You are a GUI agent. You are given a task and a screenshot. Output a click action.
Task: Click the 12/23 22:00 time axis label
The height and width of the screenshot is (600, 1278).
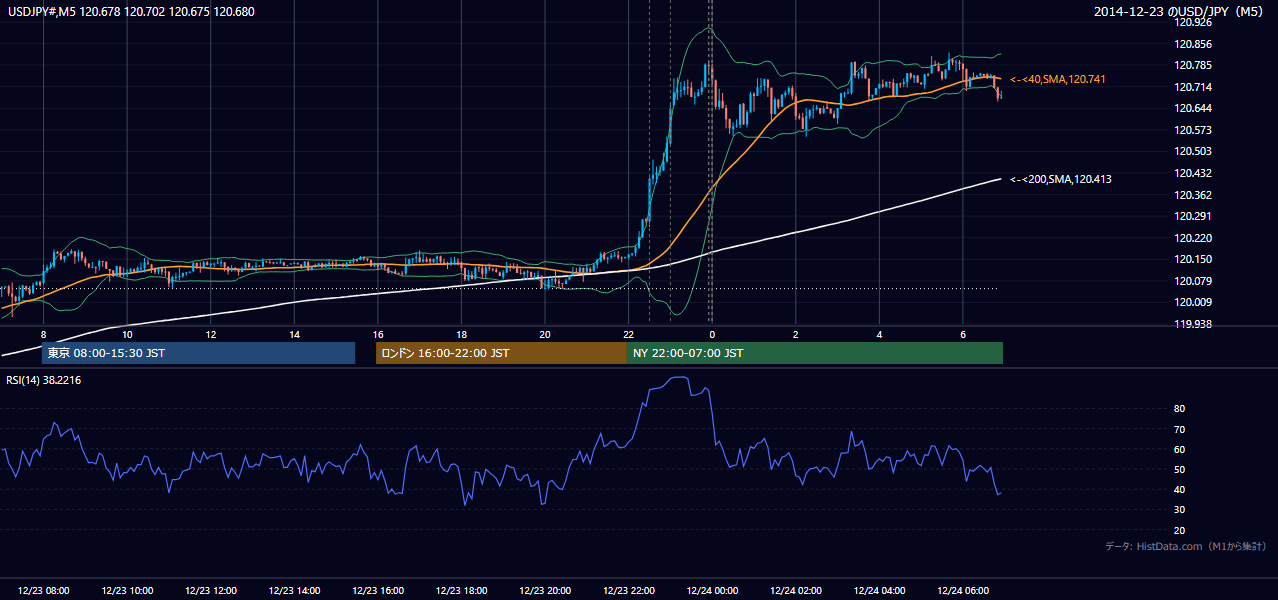(630, 591)
